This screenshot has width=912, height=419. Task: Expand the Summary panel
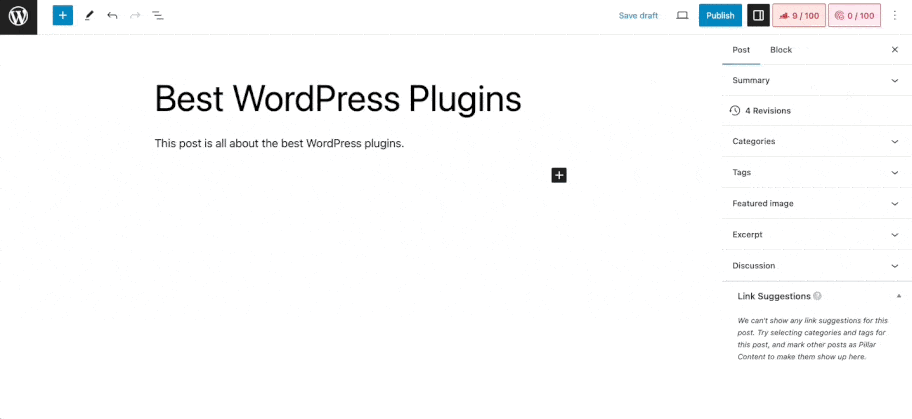[x=815, y=80]
